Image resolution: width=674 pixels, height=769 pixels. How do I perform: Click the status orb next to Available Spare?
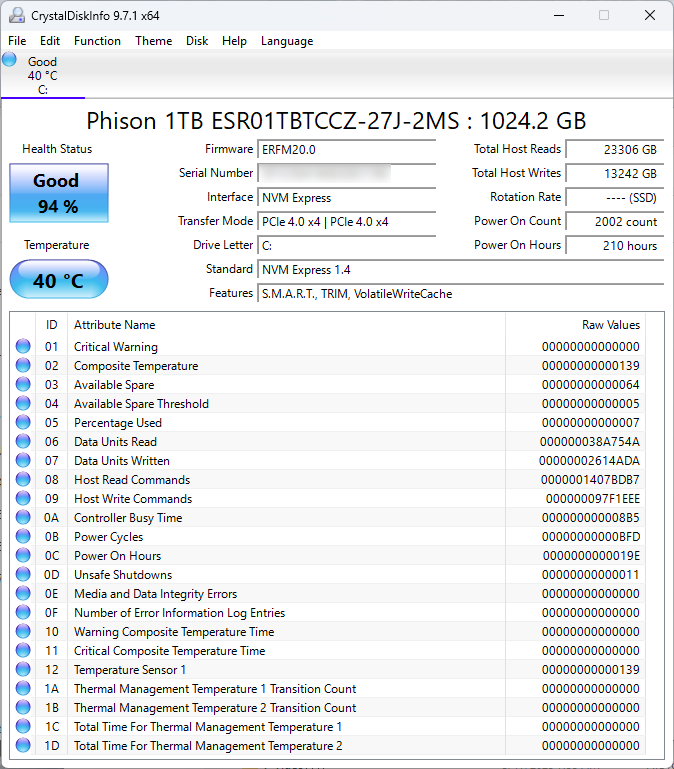(x=23, y=384)
